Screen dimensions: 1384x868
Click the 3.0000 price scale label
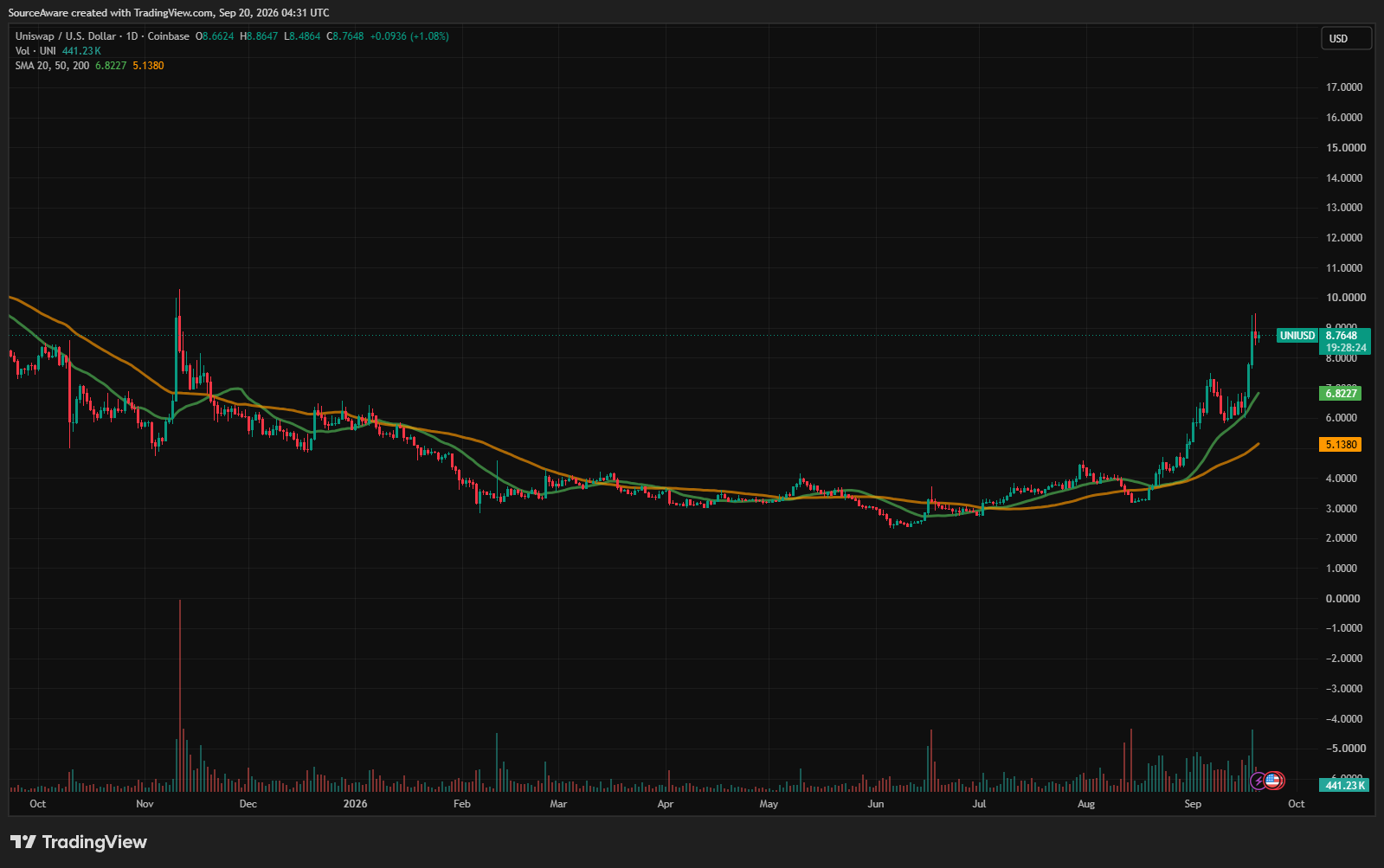click(1342, 509)
